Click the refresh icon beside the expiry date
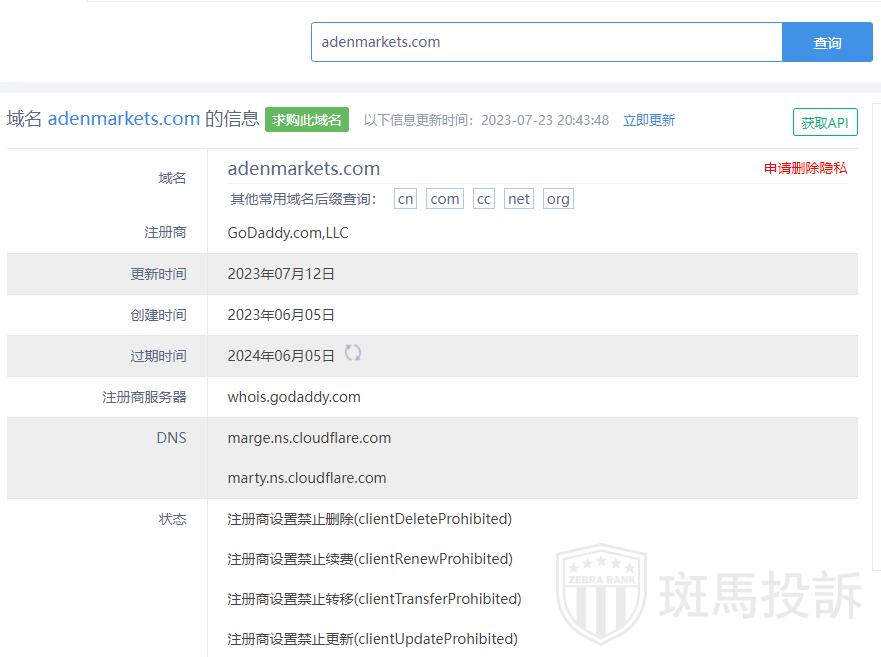The height and width of the screenshot is (657, 881). click(353, 353)
